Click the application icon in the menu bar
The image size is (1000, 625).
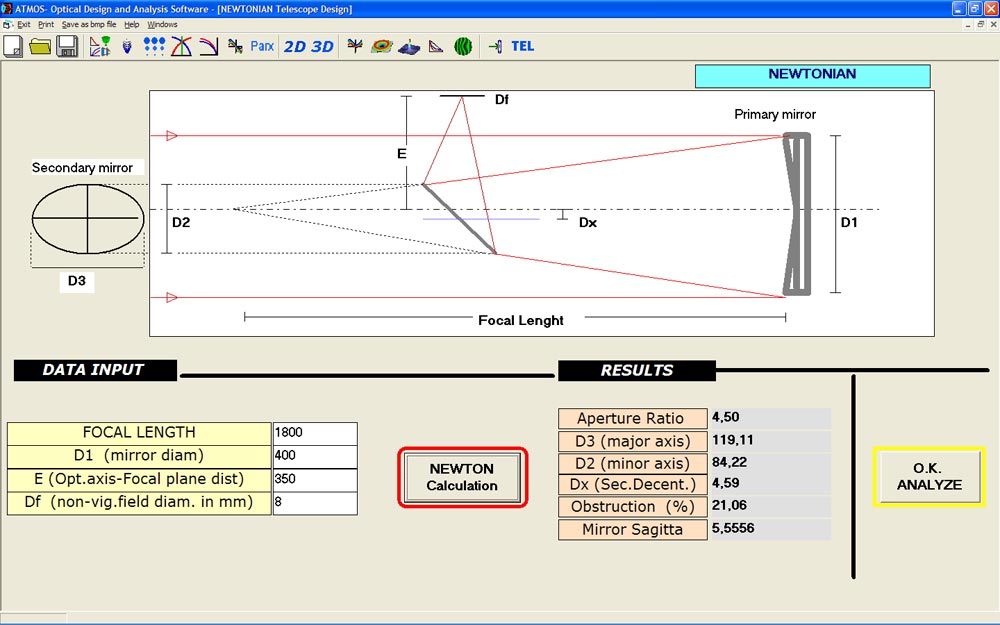click(7, 25)
